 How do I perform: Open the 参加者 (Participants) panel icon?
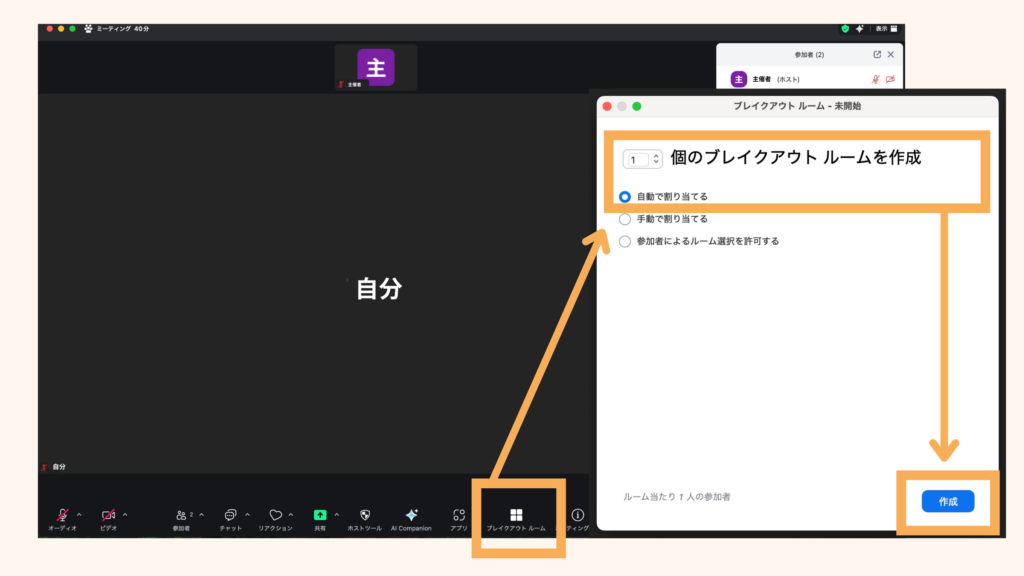coord(181,513)
